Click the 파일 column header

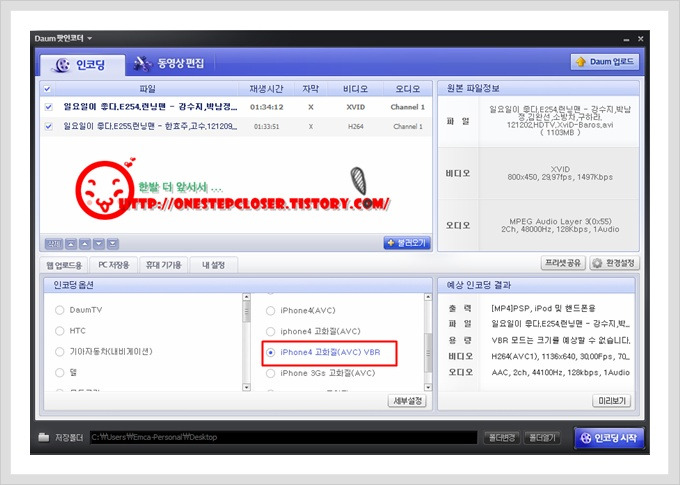[147, 89]
